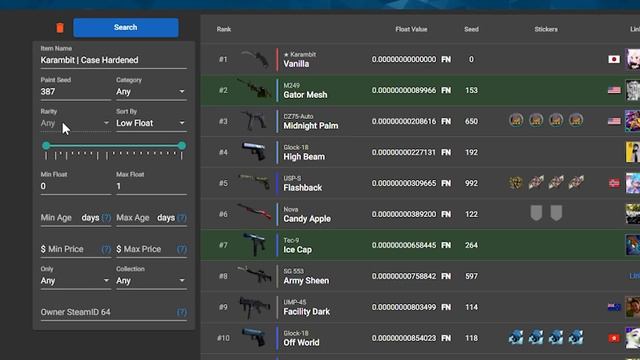Open the Sort By Low Float dropdown
This screenshot has width=640, height=360.
(x=151, y=123)
